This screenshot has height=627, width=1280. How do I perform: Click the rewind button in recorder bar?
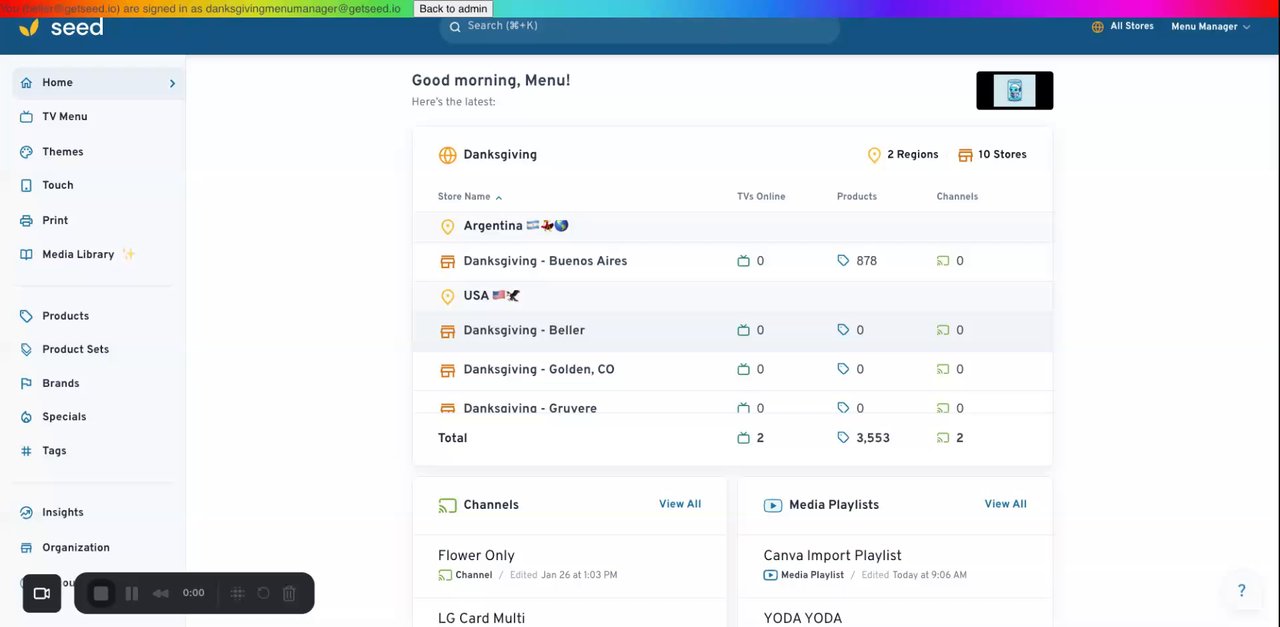click(x=160, y=593)
